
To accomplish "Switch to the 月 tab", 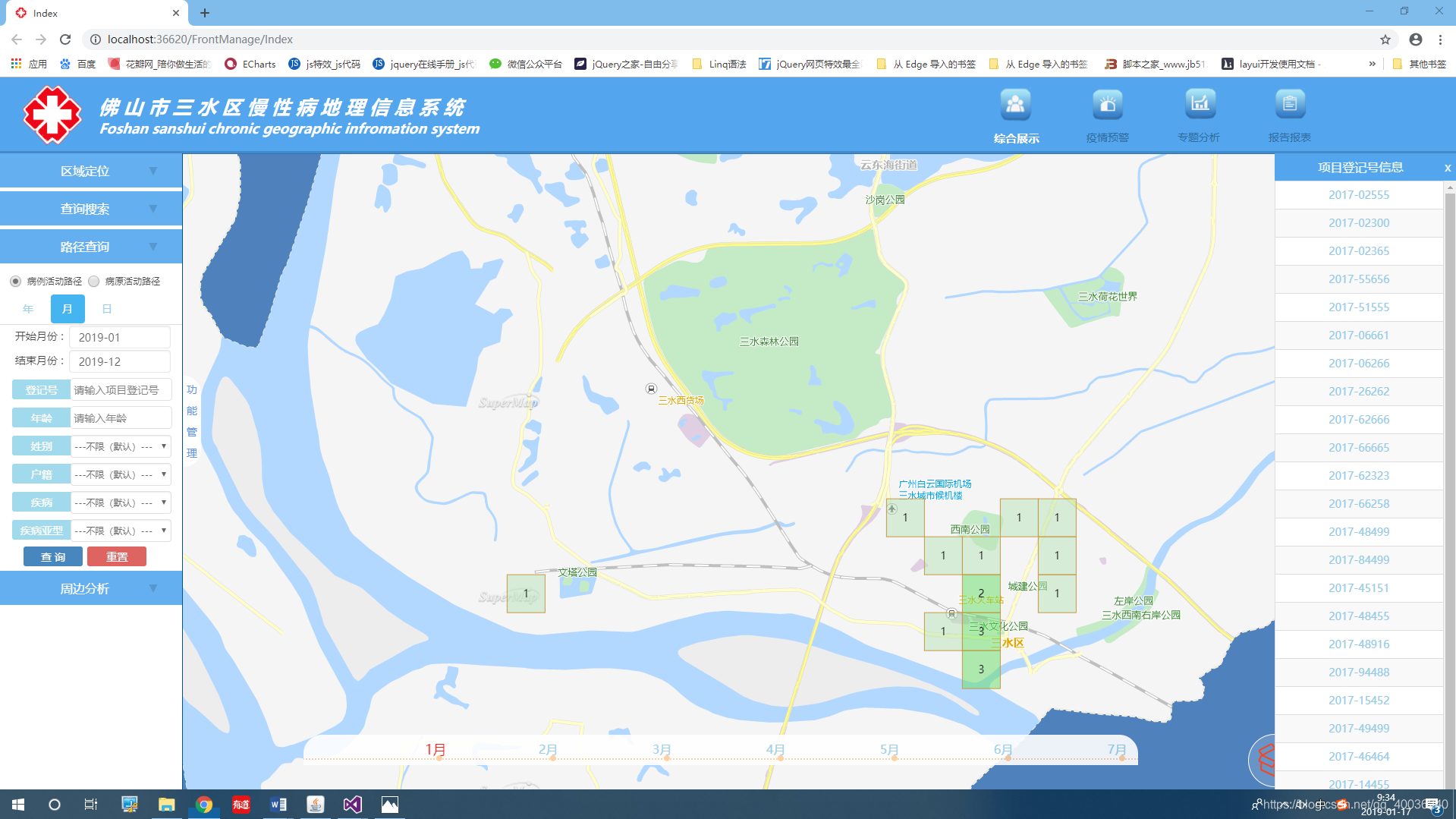I will 68,309.
